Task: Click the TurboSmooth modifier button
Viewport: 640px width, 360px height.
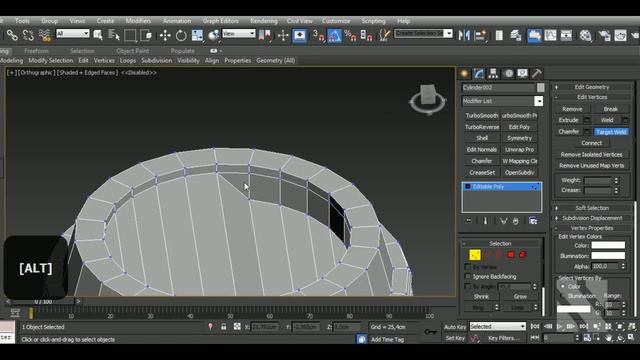Action: click(482, 116)
